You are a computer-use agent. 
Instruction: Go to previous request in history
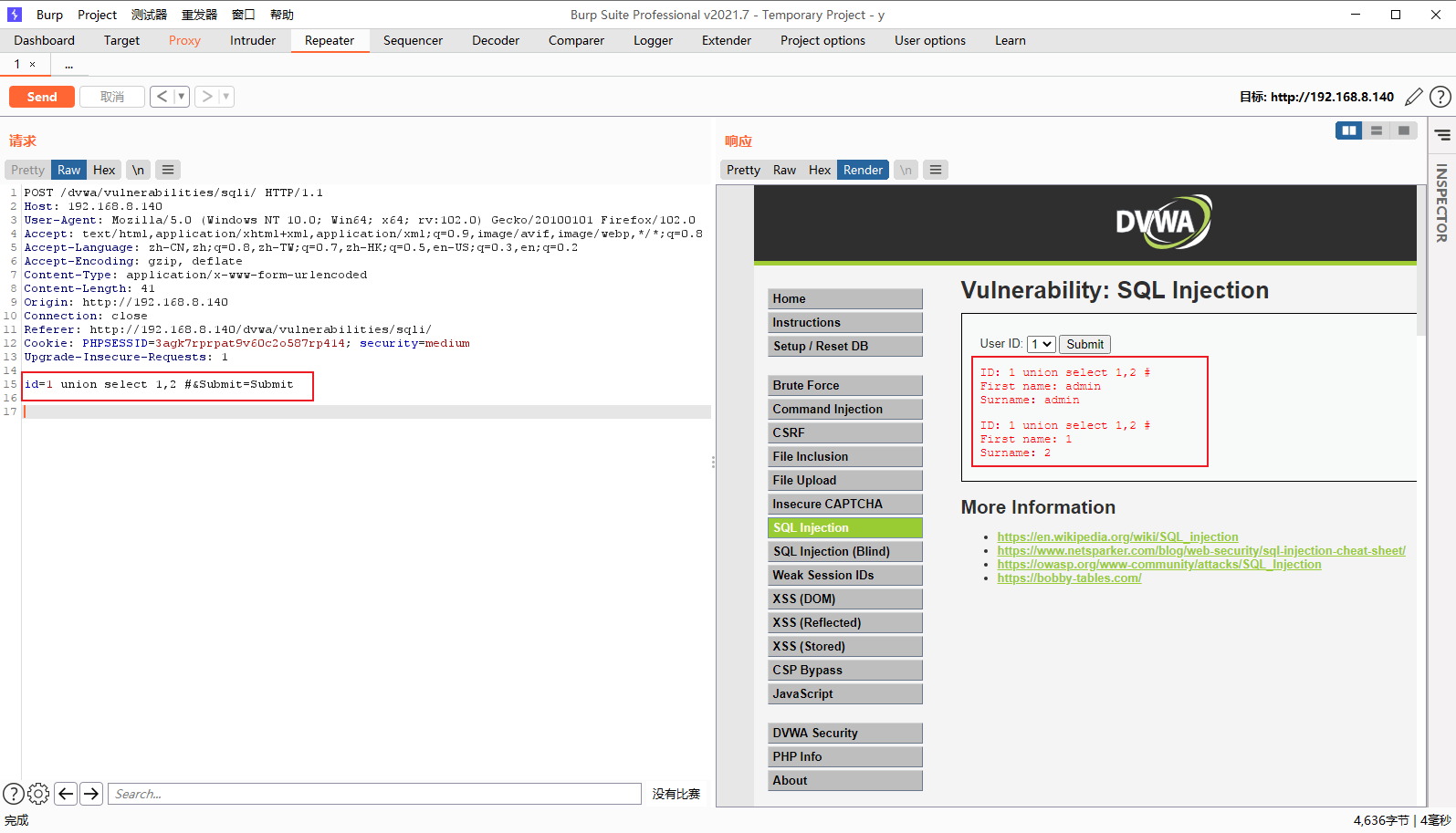[162, 97]
